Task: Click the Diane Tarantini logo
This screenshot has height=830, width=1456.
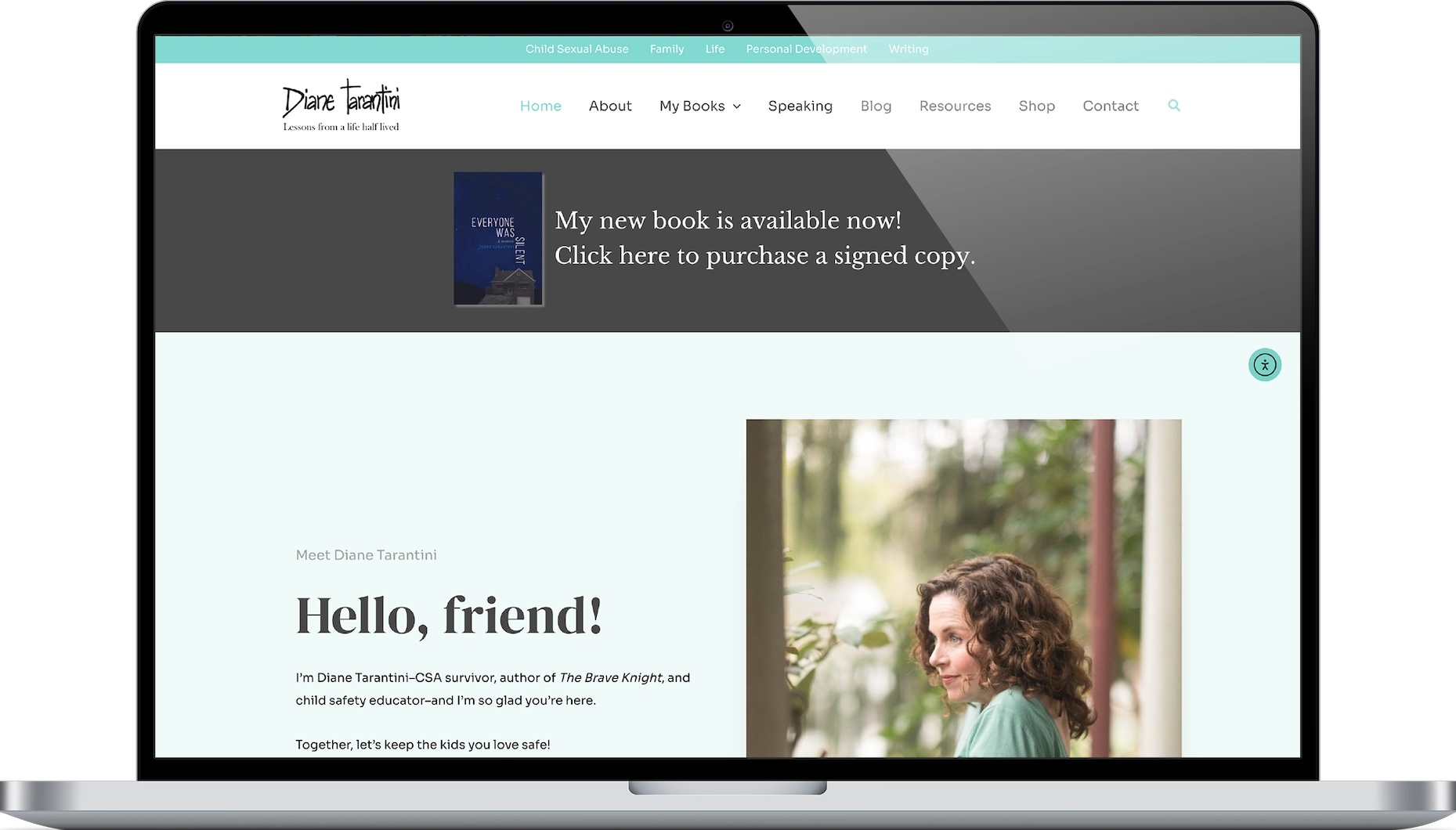Action: pyautogui.click(x=341, y=105)
